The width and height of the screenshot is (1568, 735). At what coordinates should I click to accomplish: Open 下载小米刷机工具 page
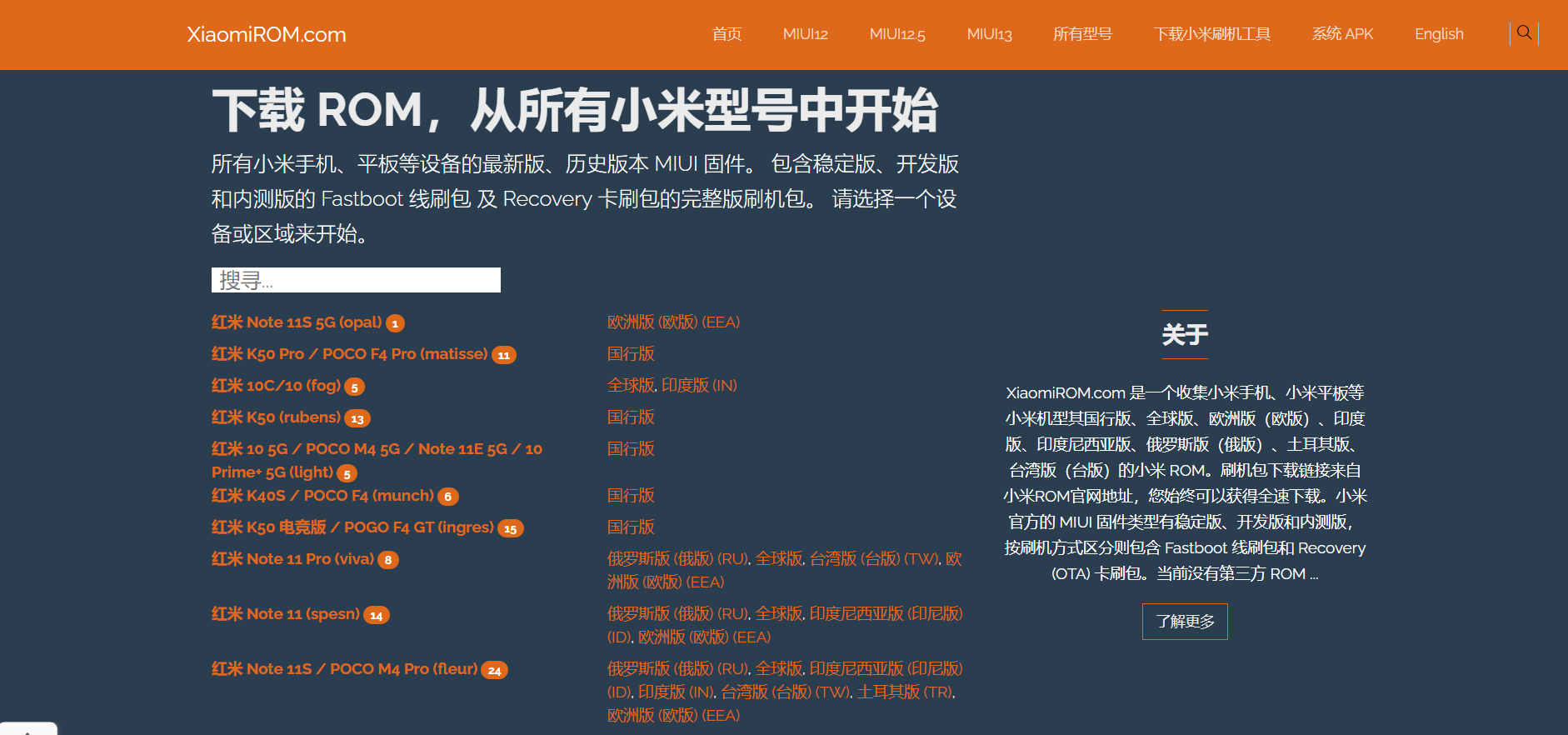point(1211,34)
